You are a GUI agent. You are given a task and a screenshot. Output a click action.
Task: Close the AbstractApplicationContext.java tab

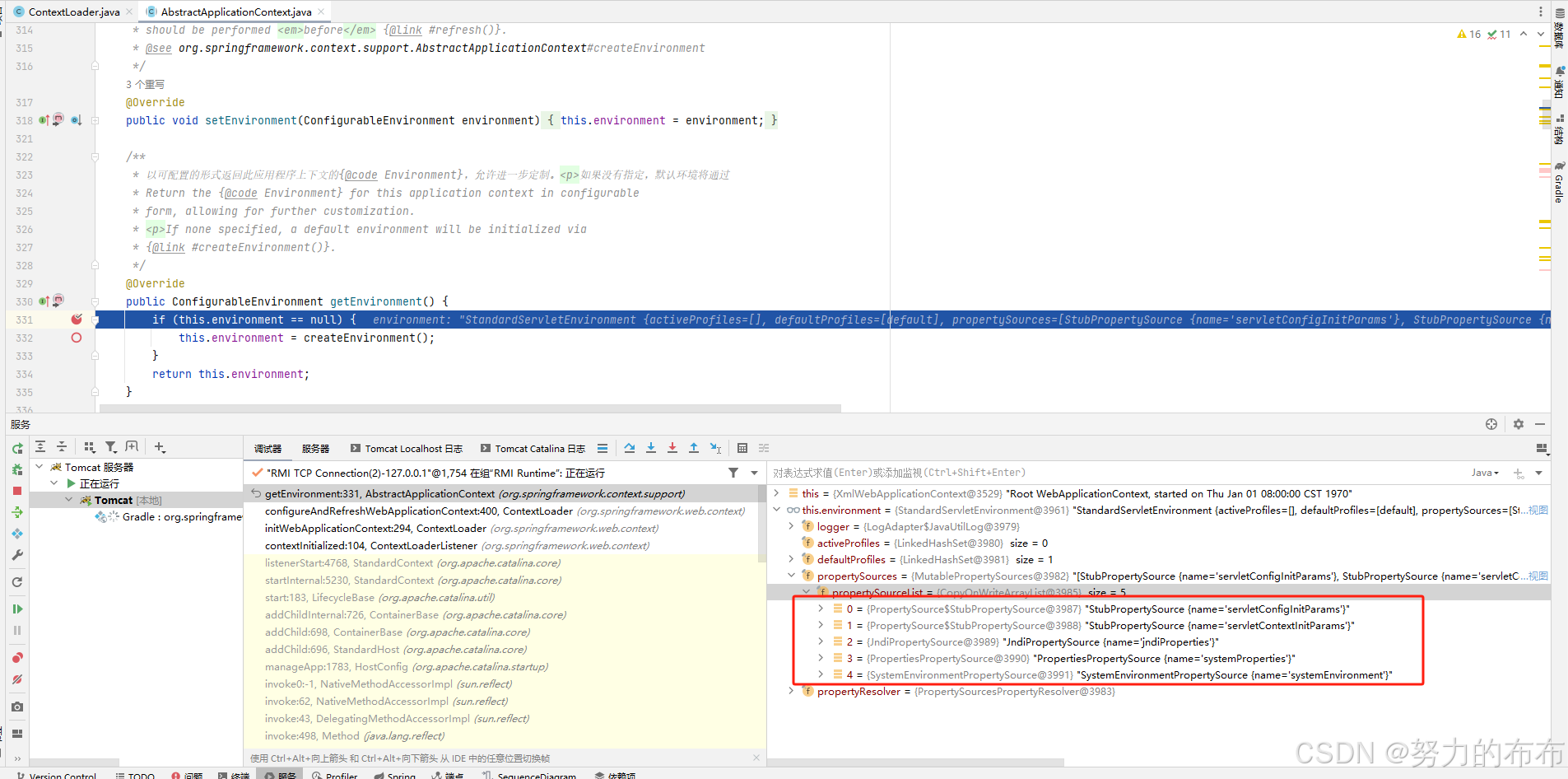pyautogui.click(x=321, y=12)
